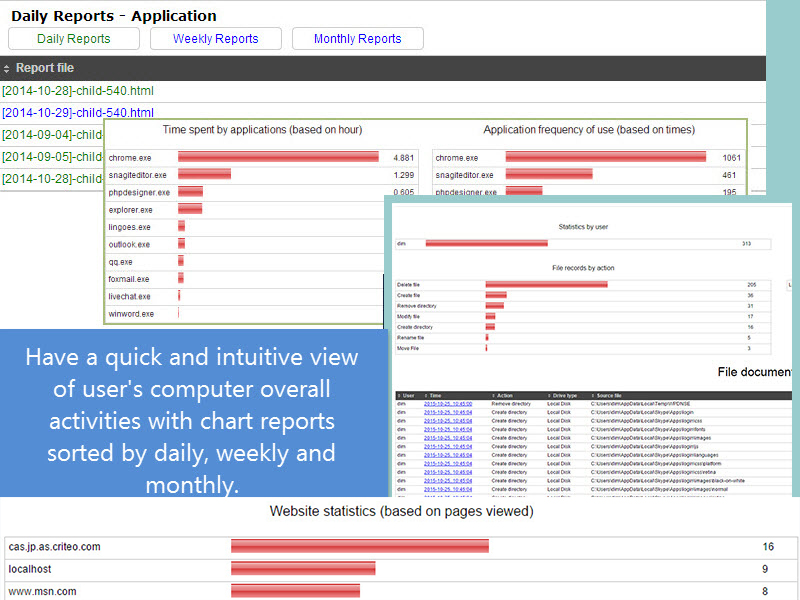
Task: Click the chrome.exe bar showing 4.881 hours
Action: [x=278, y=157]
